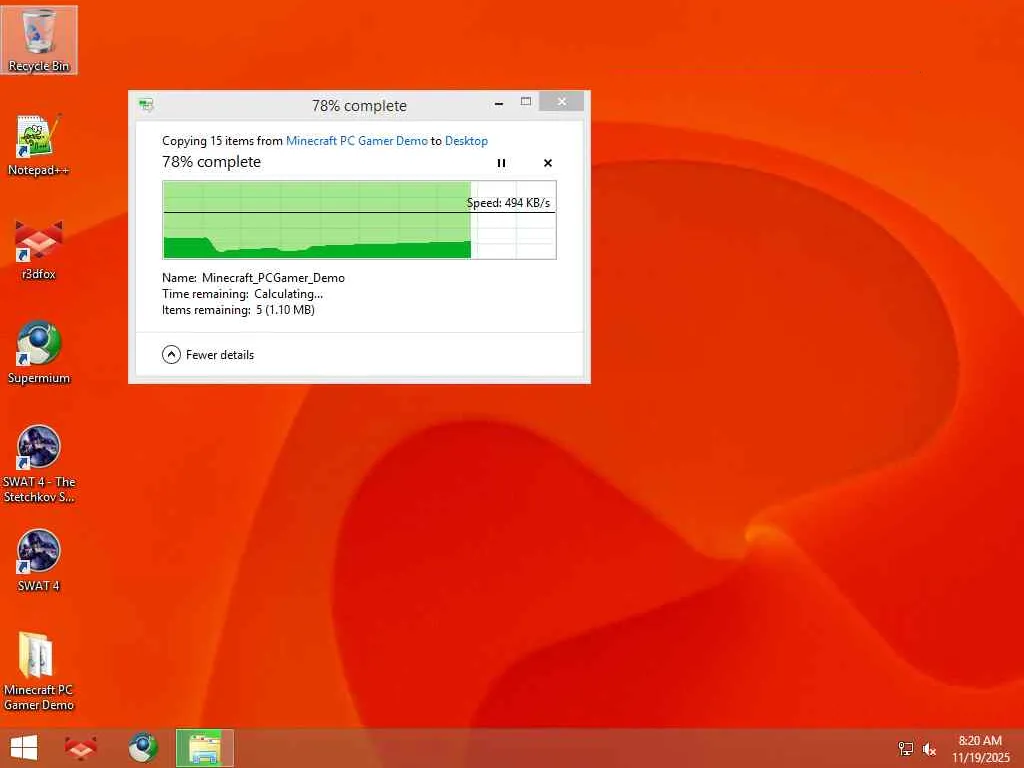1024x768 pixels.
Task: Collapse the dialog with Fewer details
Action: [208, 355]
